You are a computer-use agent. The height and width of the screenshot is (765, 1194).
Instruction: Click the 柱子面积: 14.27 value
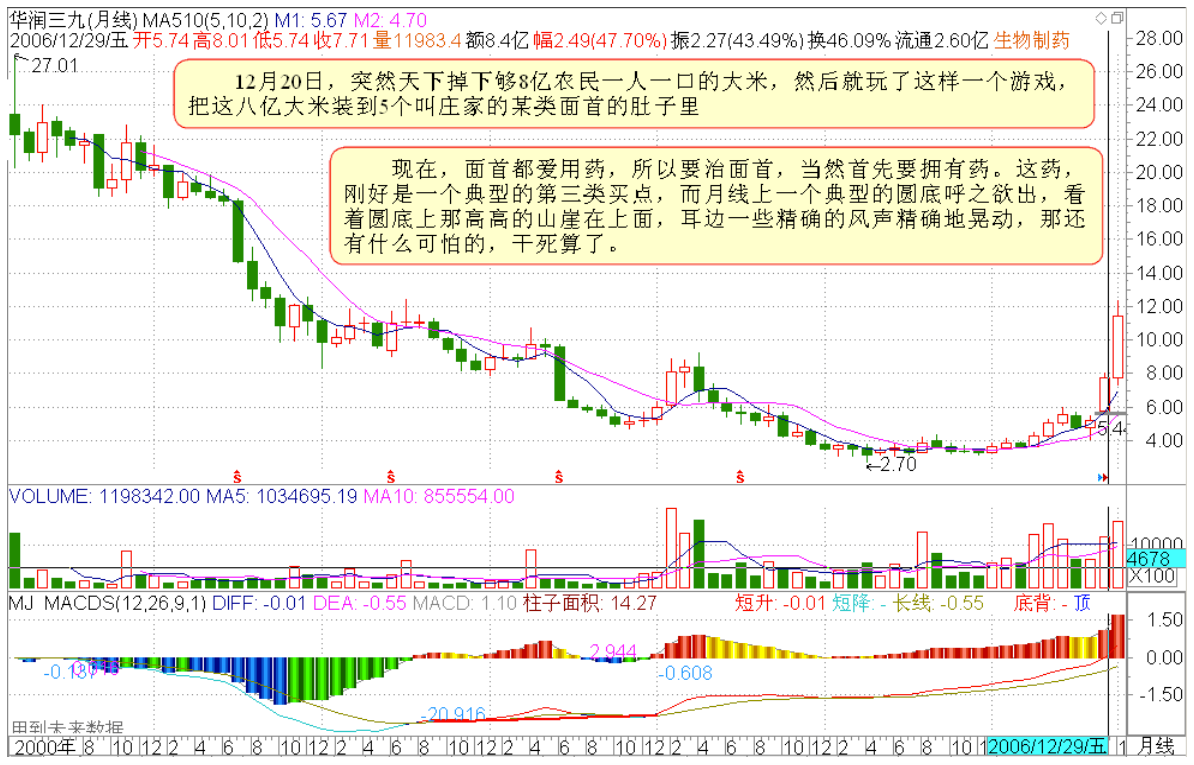coord(590,604)
